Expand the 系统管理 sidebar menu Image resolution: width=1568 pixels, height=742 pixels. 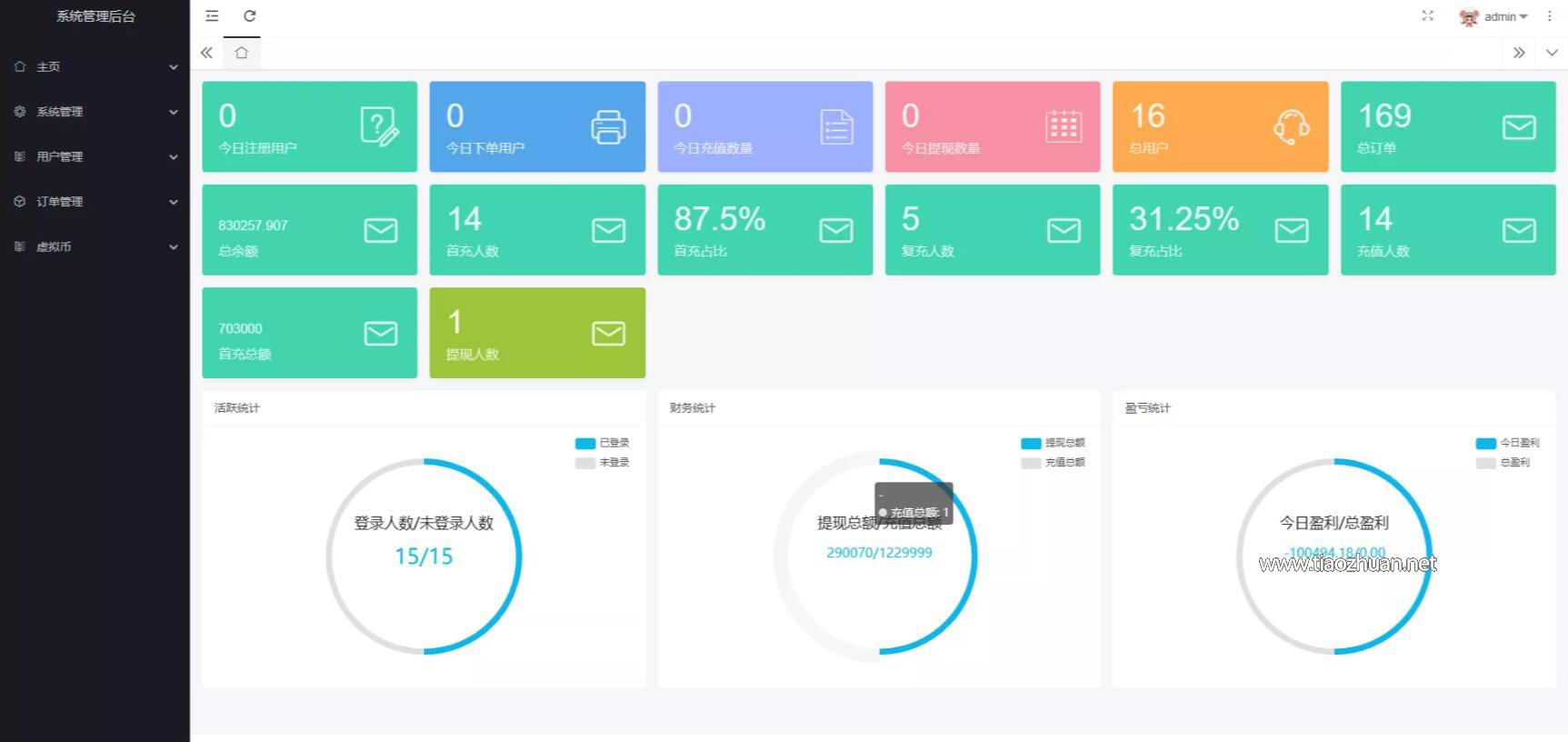pos(95,112)
